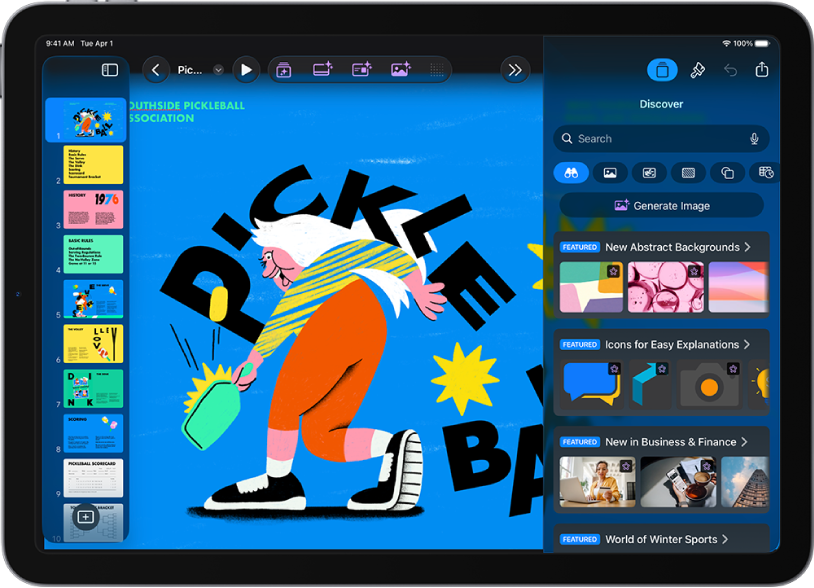Tap the Generate Image button
The height and width of the screenshot is (588, 814).
coord(662,205)
